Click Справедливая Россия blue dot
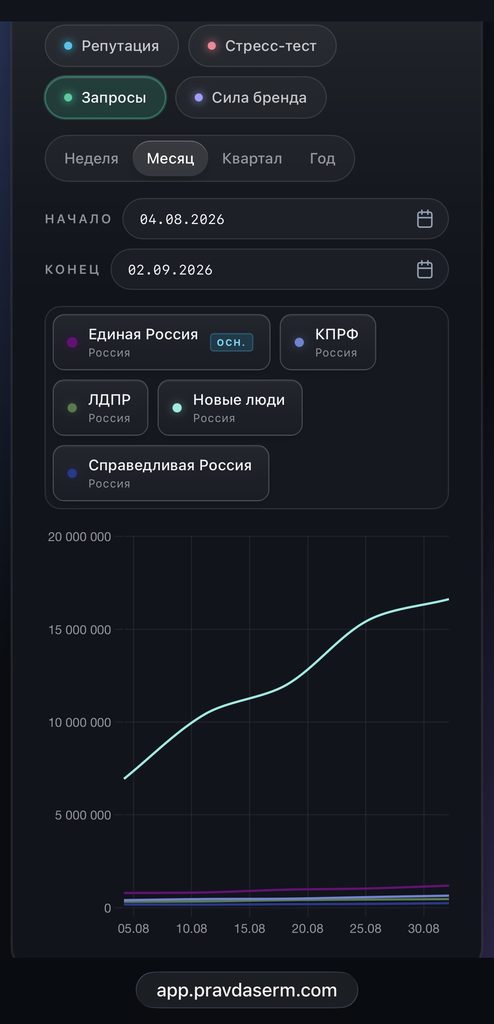This screenshot has height=1024, width=494. pos(73,473)
